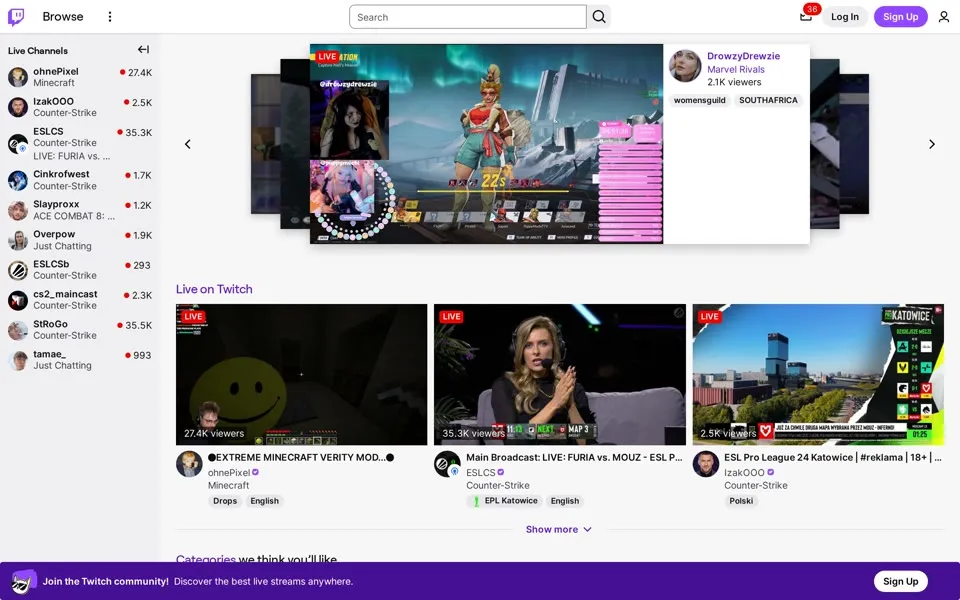Click ESLCS avatar under stream card

click(448, 464)
